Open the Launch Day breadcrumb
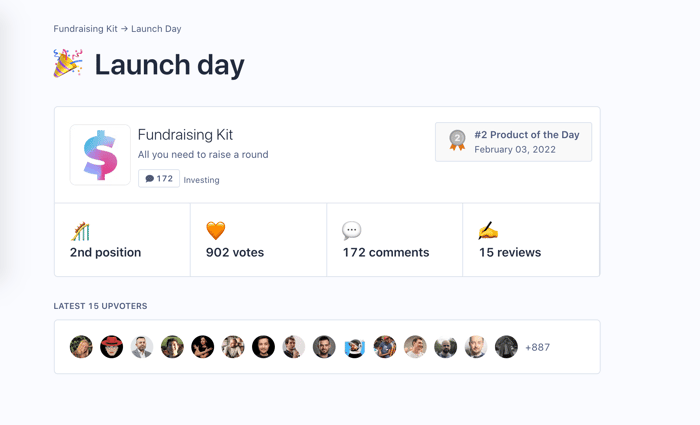 click(x=156, y=29)
